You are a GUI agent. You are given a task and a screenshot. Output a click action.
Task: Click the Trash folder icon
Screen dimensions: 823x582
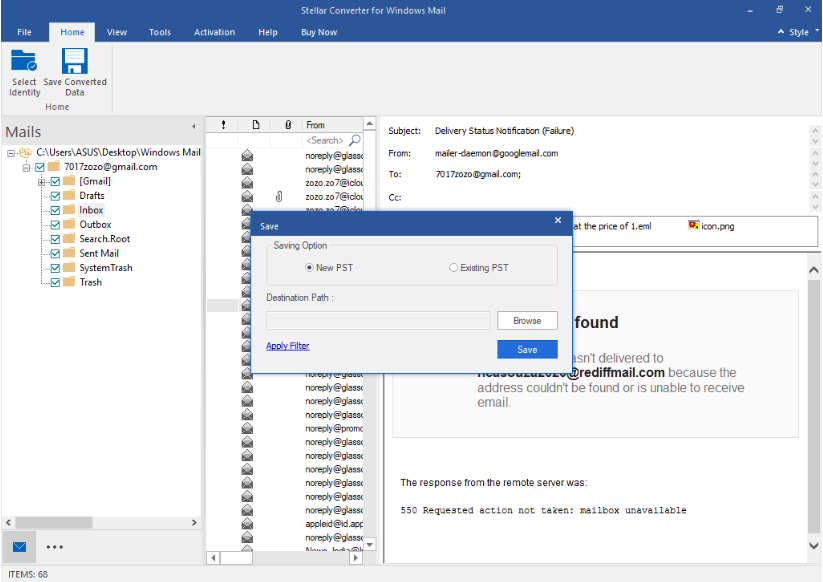(x=69, y=282)
